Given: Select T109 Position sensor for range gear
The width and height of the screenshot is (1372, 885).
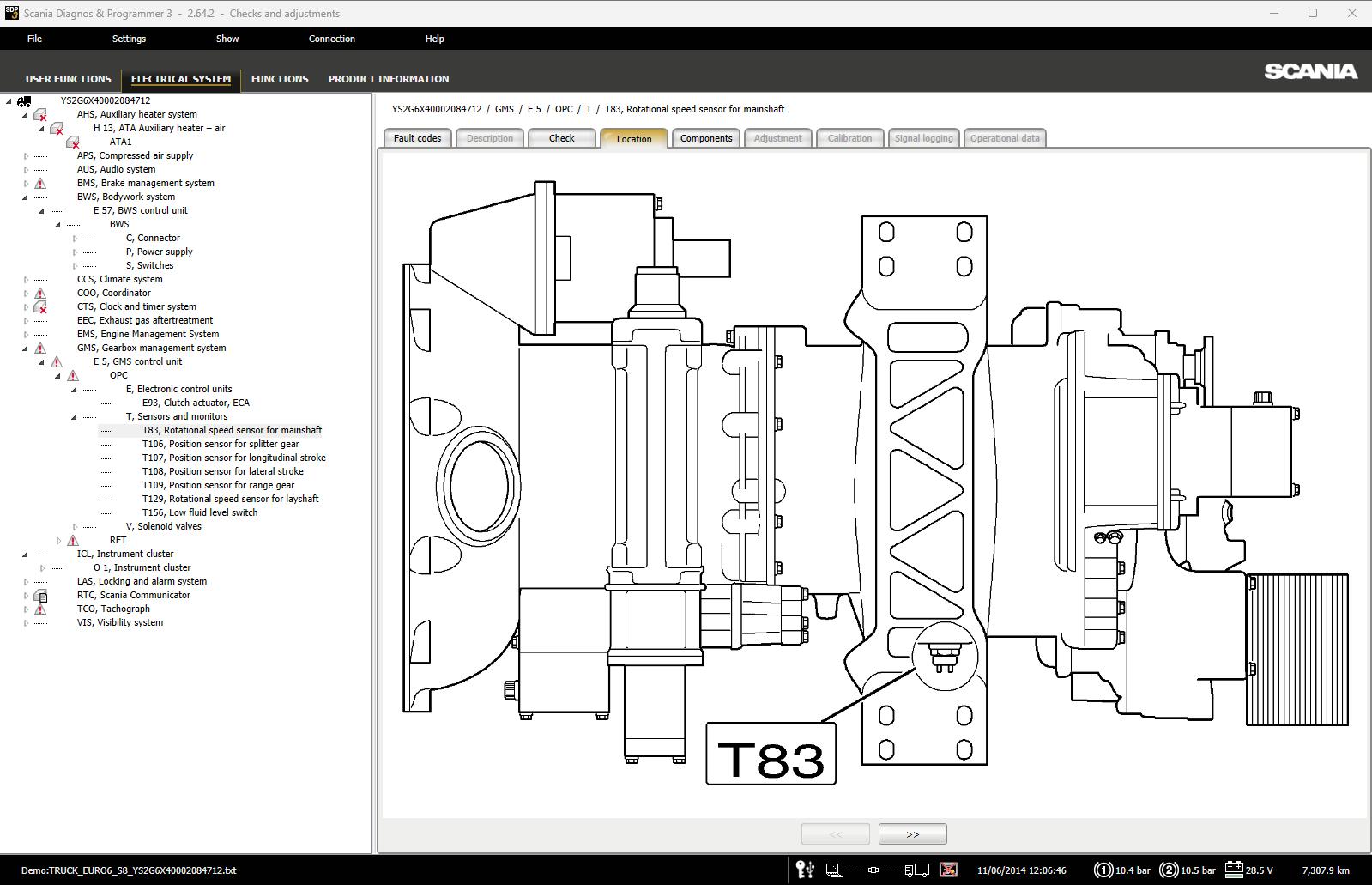Looking at the screenshot, I should [218, 486].
